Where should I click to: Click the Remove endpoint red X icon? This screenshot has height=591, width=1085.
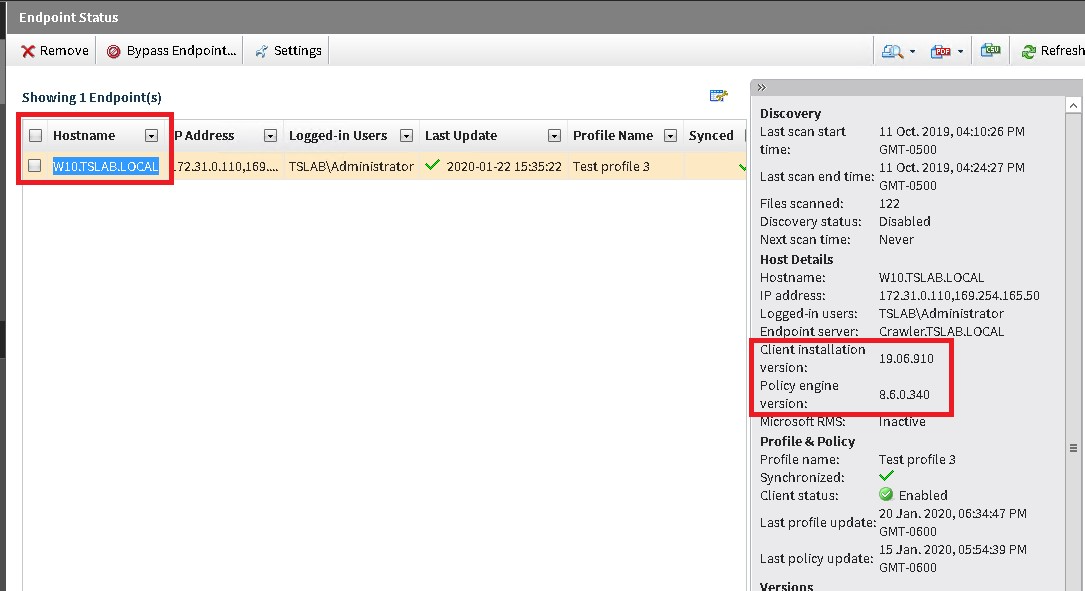pos(28,51)
